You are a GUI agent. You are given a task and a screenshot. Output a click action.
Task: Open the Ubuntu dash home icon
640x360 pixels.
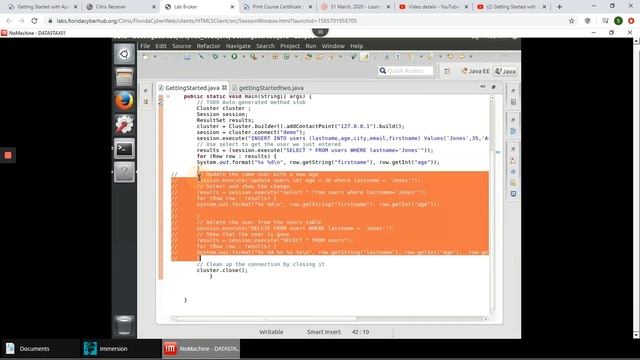coord(124,54)
